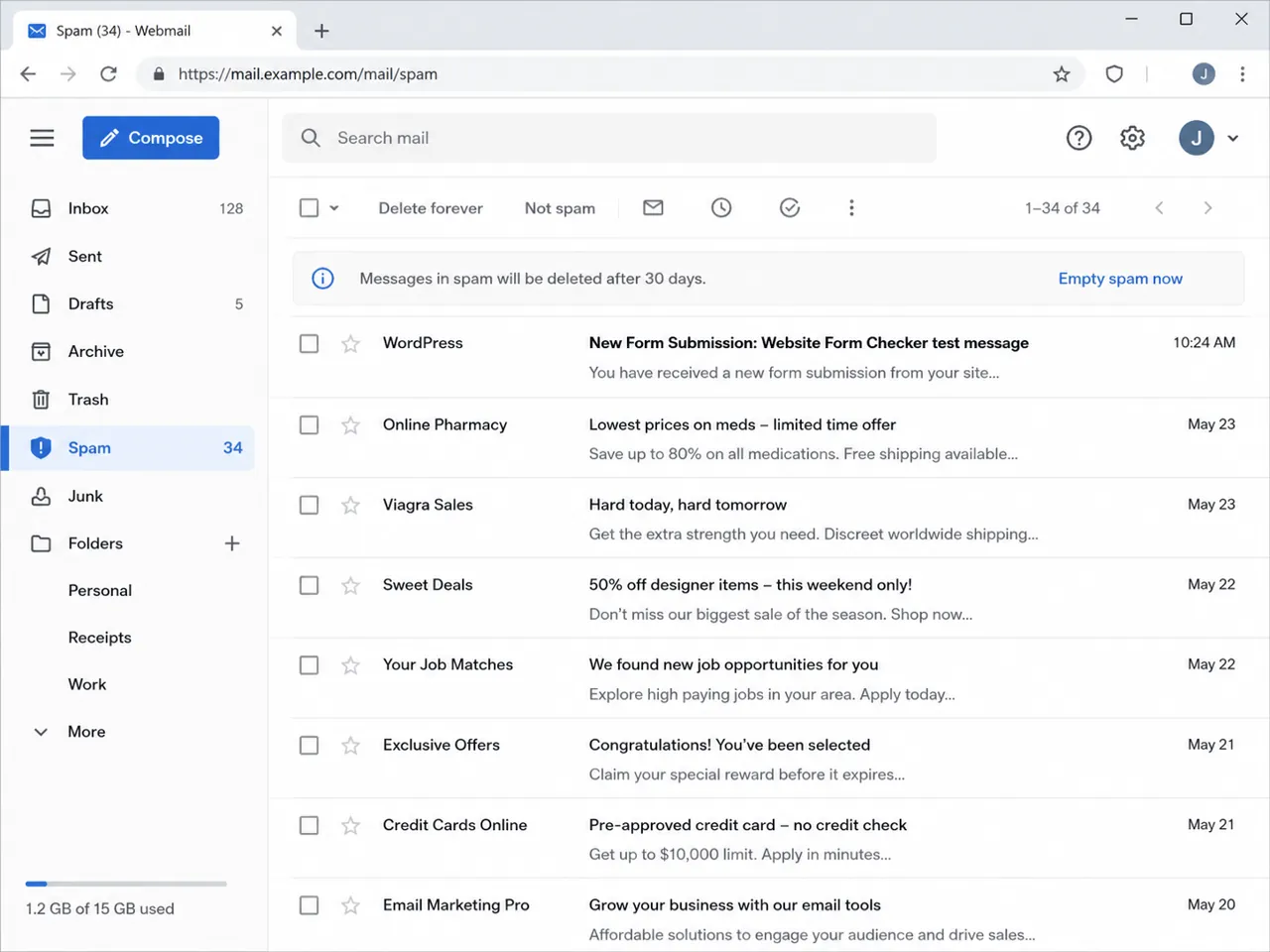Bookmark this page with star icon

point(1062,73)
